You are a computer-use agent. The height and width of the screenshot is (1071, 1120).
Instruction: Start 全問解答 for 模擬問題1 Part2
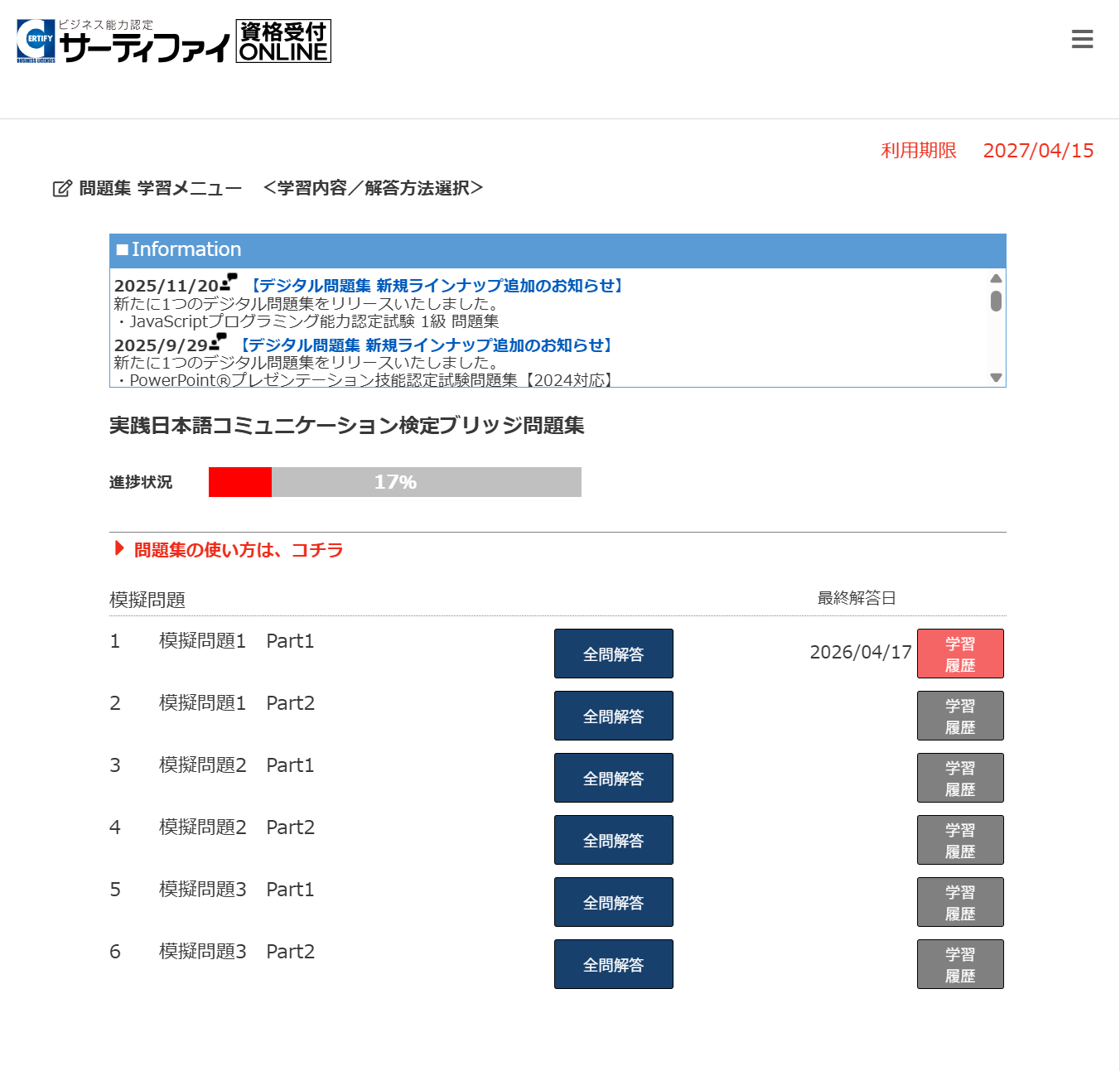pyautogui.click(x=613, y=716)
